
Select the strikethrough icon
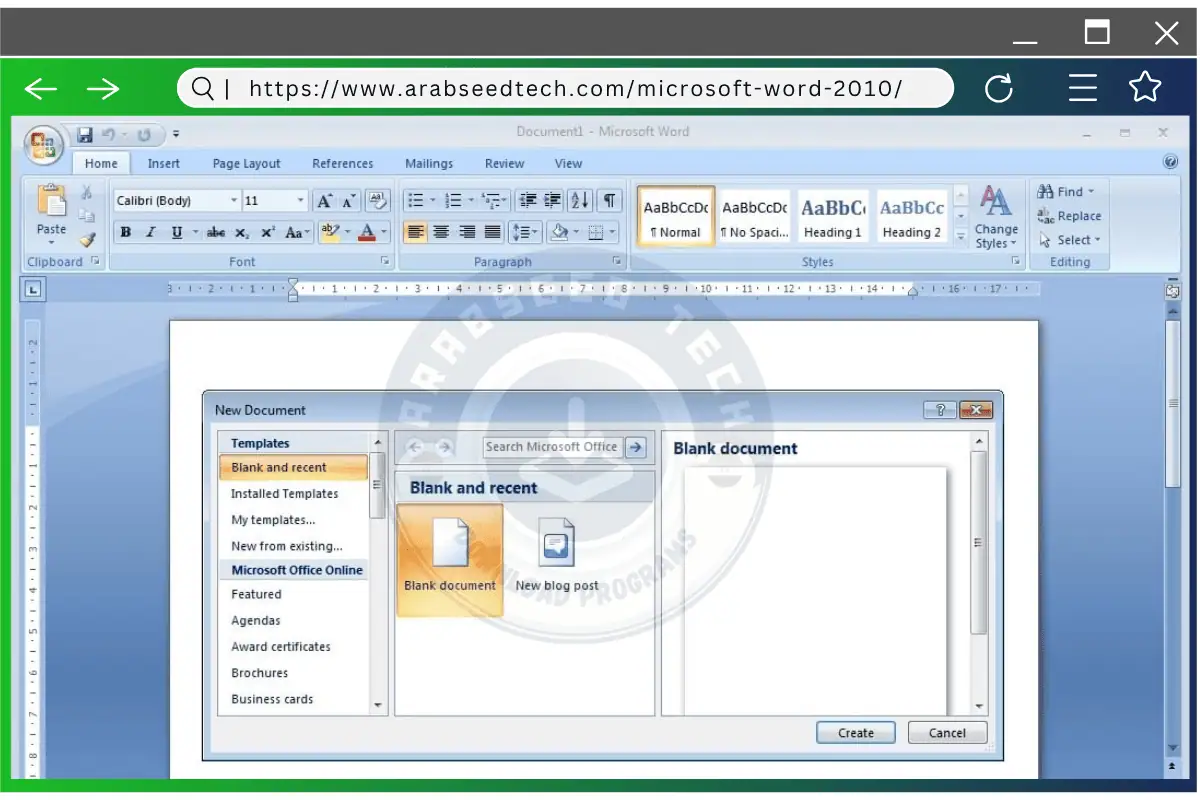pyautogui.click(x=215, y=231)
